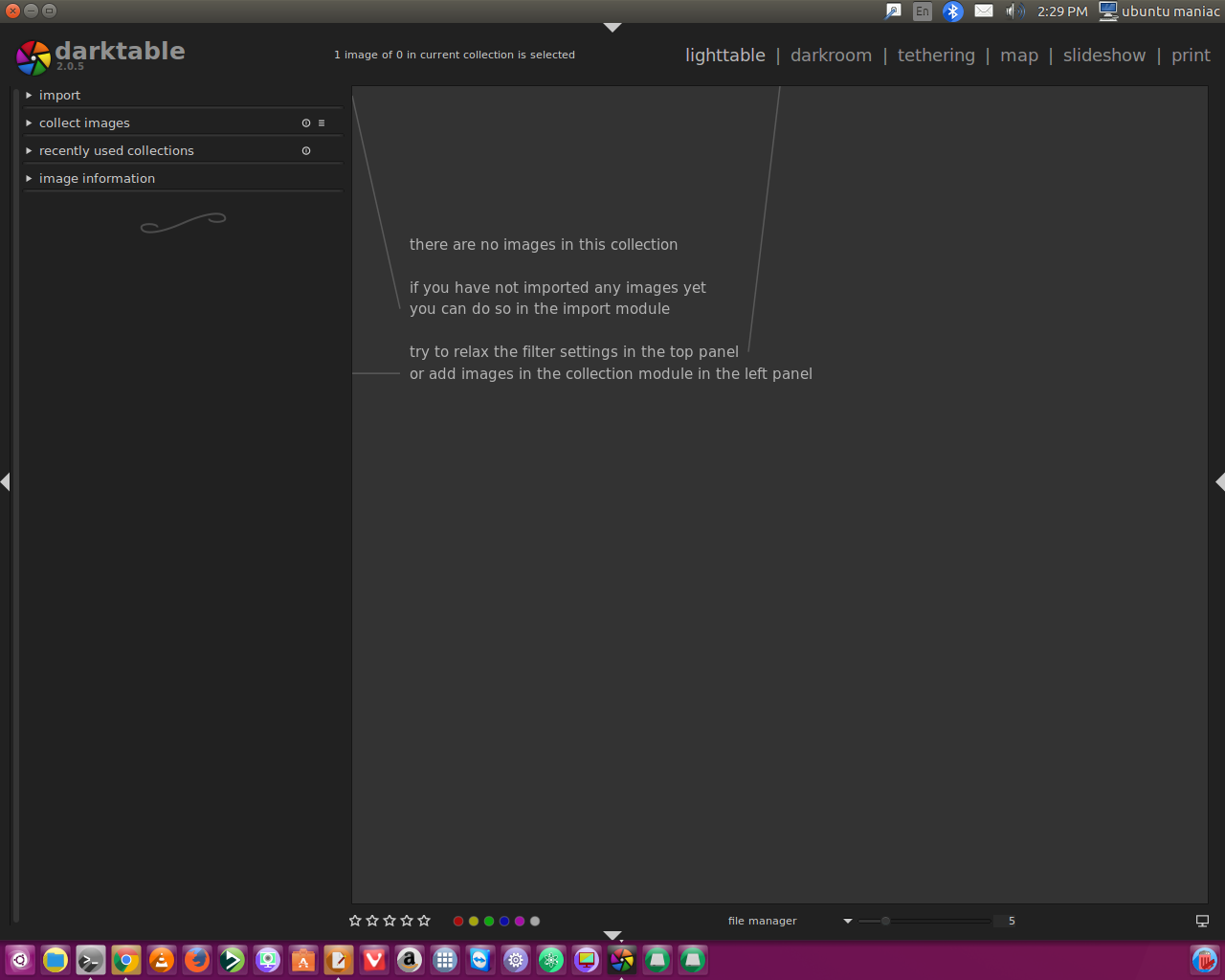Screen dimensions: 1225x980
Task: Toggle the purple color label
Action: 520,921
